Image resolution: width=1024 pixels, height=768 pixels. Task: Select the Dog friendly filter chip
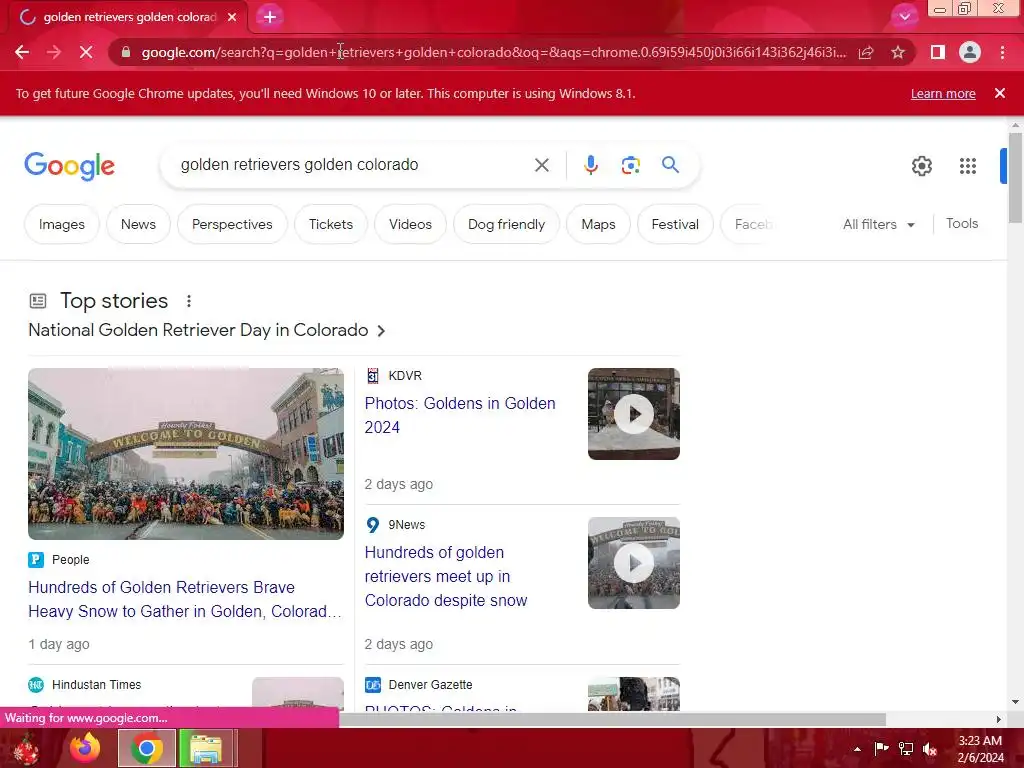[506, 224]
